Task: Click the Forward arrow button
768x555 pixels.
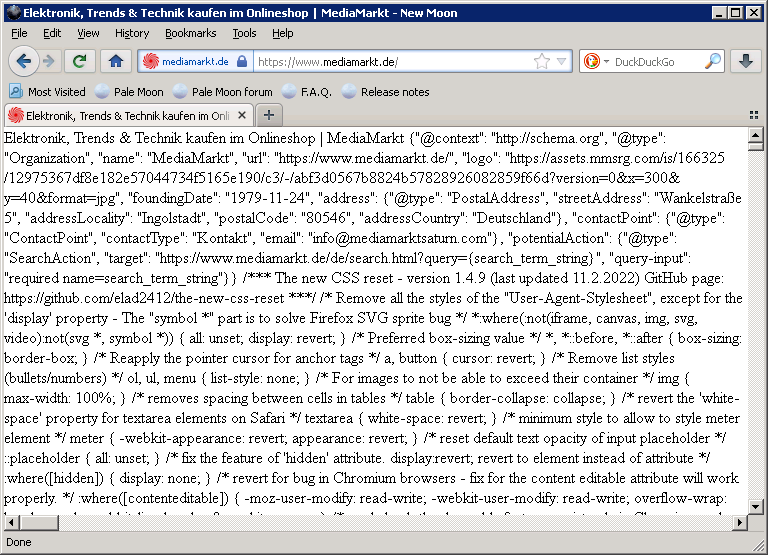Action: (48, 61)
